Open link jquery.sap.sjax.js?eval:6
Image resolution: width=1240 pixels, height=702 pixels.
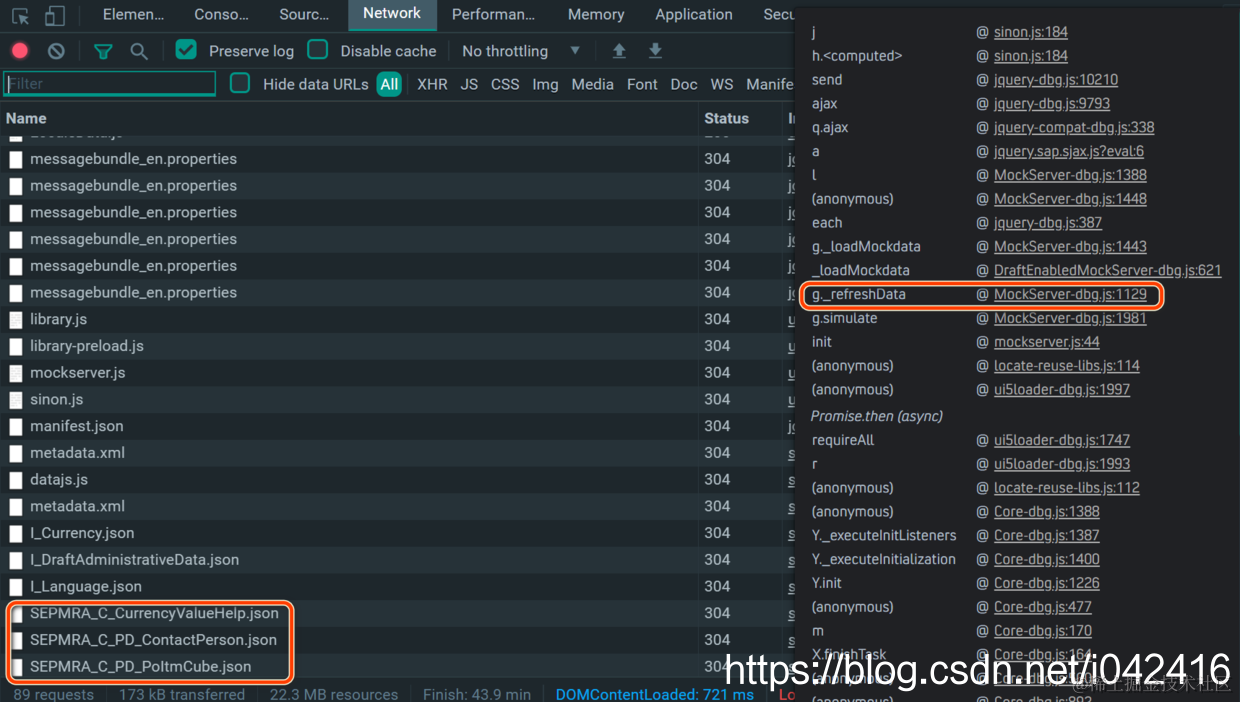click(1068, 152)
